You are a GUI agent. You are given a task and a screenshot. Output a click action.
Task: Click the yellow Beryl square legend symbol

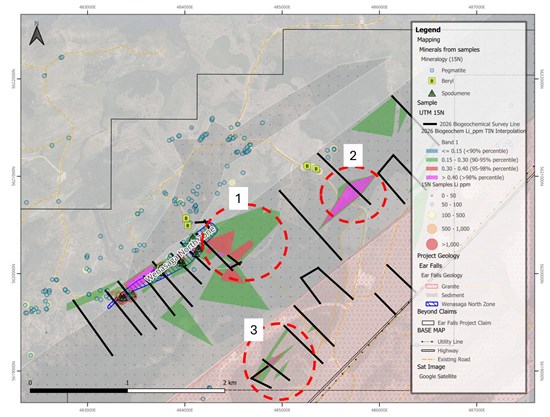coord(432,81)
